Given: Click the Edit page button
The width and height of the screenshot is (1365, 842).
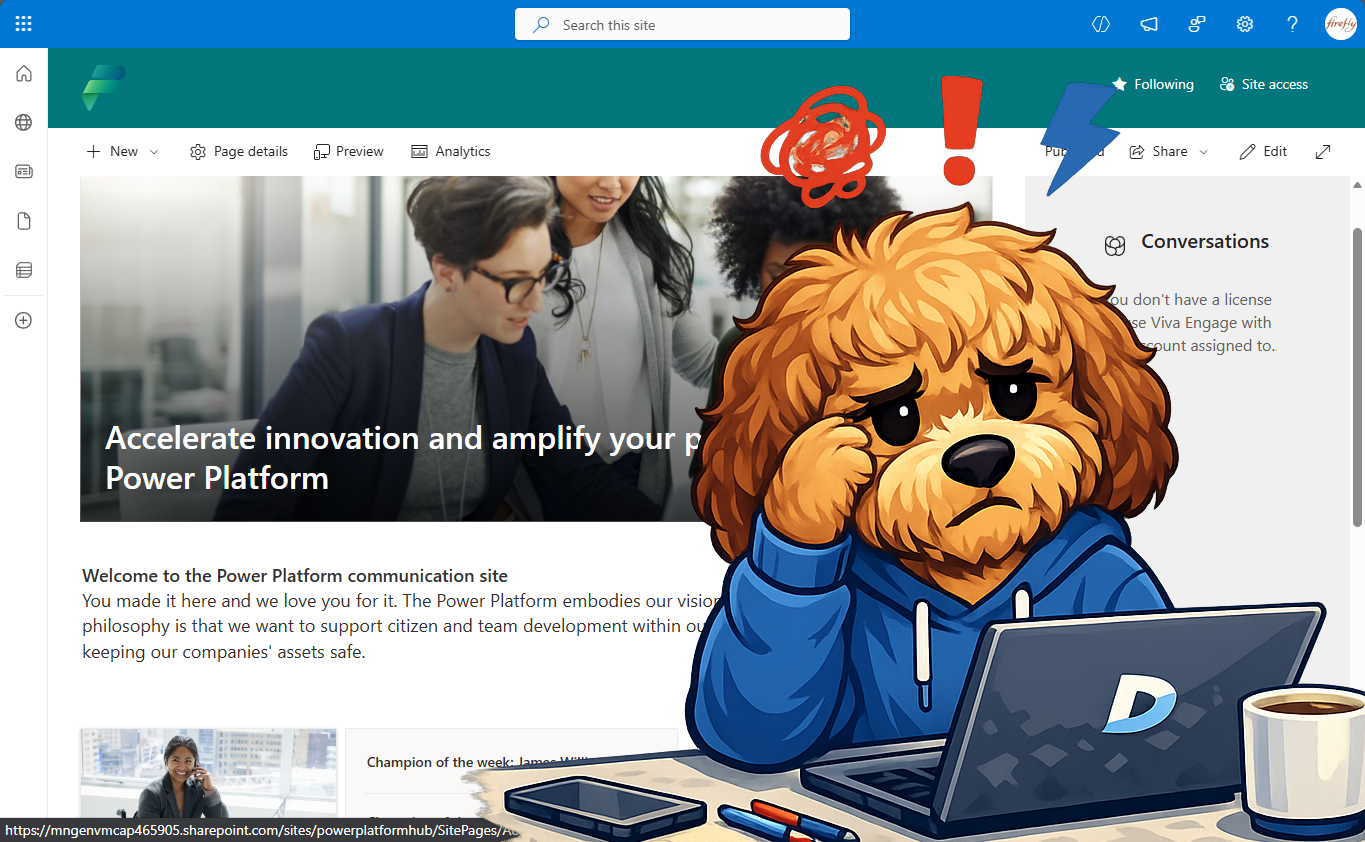Looking at the screenshot, I should (x=1263, y=152).
